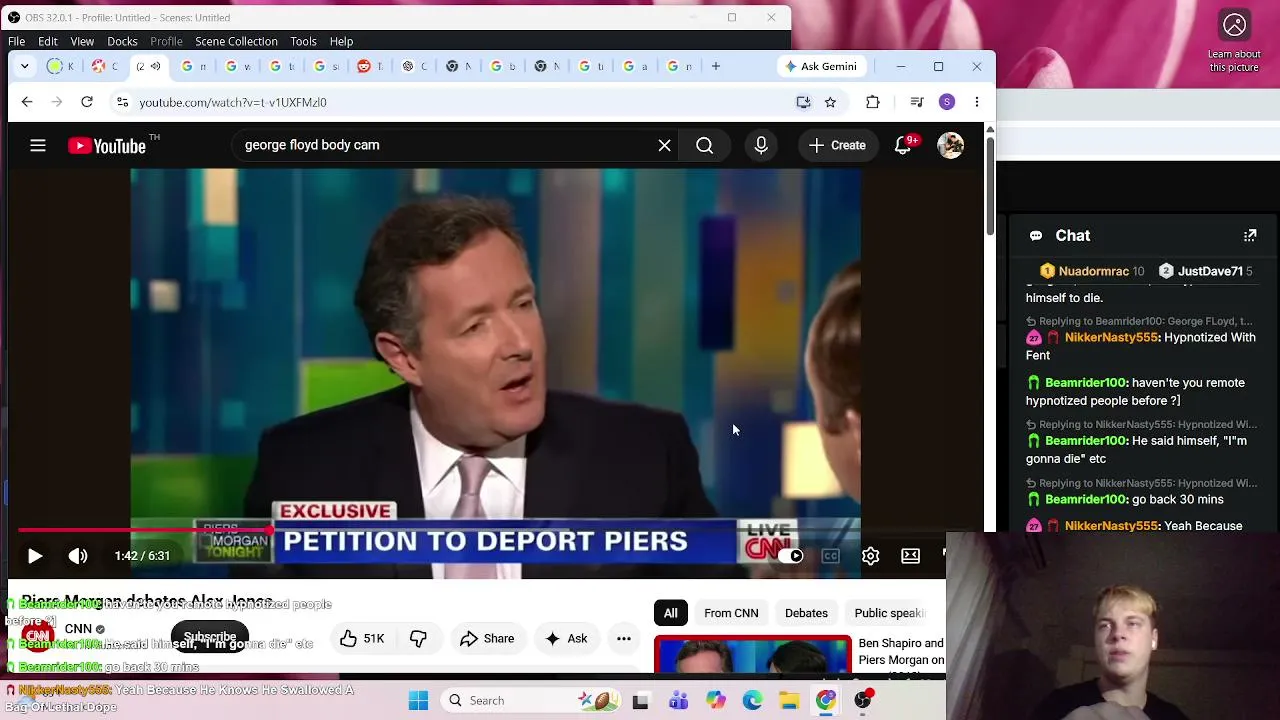1280x720 pixels.
Task: Select the From CNN filter chip
Action: click(731, 613)
